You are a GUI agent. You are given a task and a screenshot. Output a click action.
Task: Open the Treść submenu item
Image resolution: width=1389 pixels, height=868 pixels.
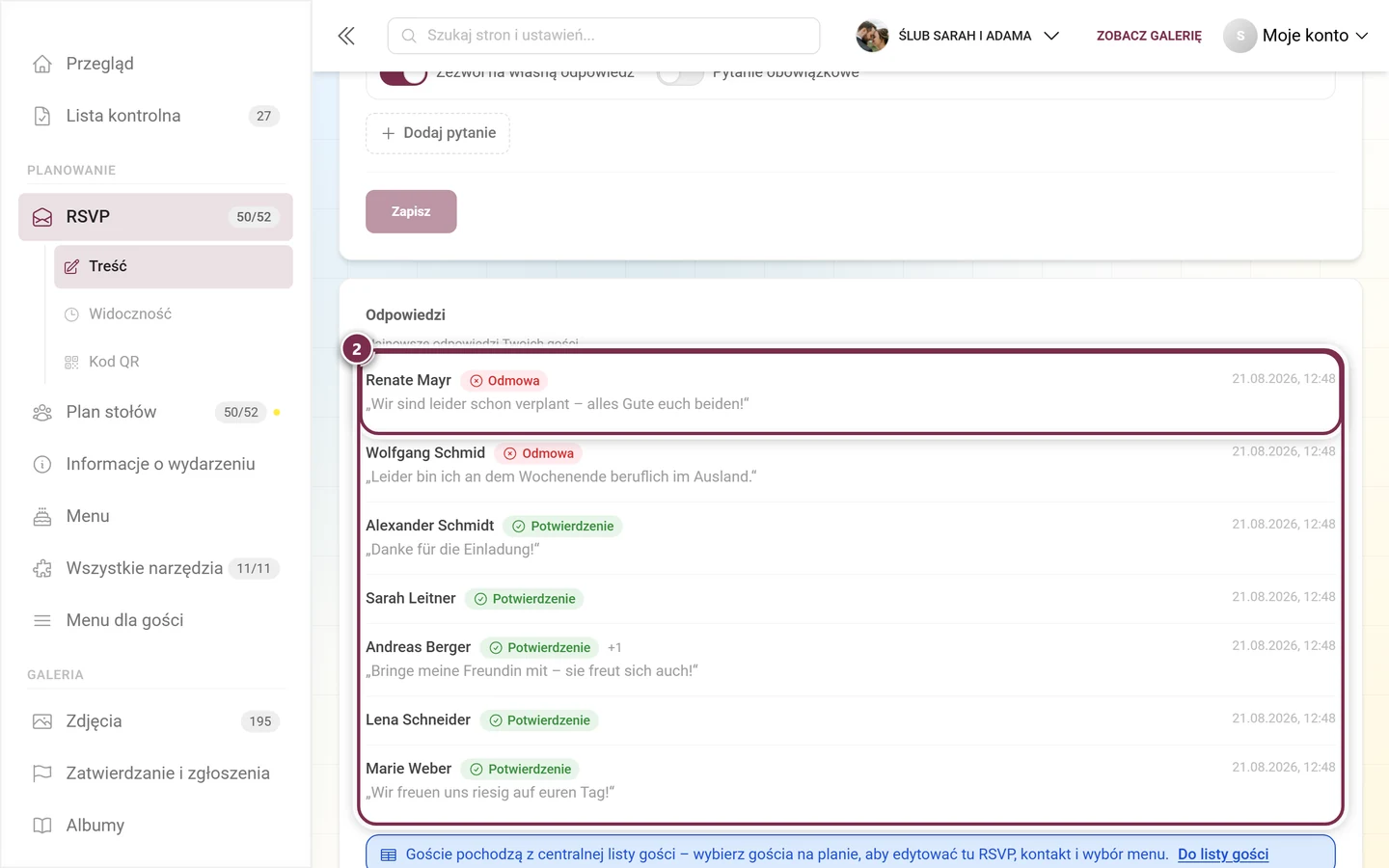pos(174,266)
